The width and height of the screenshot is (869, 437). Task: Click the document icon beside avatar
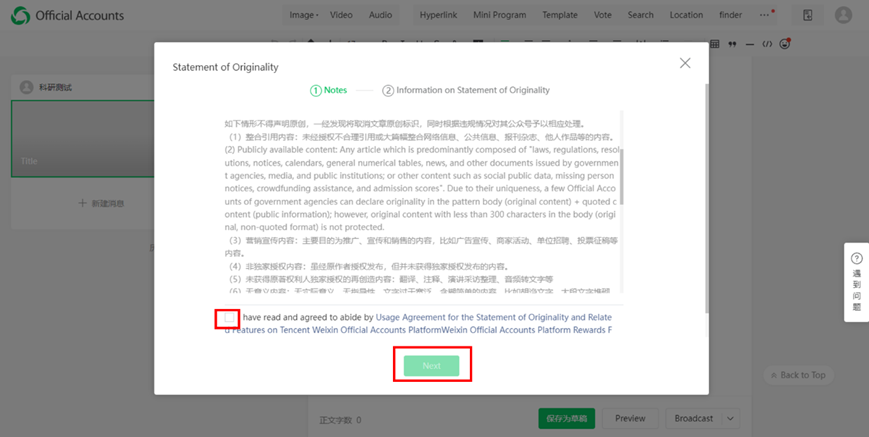tap(807, 15)
